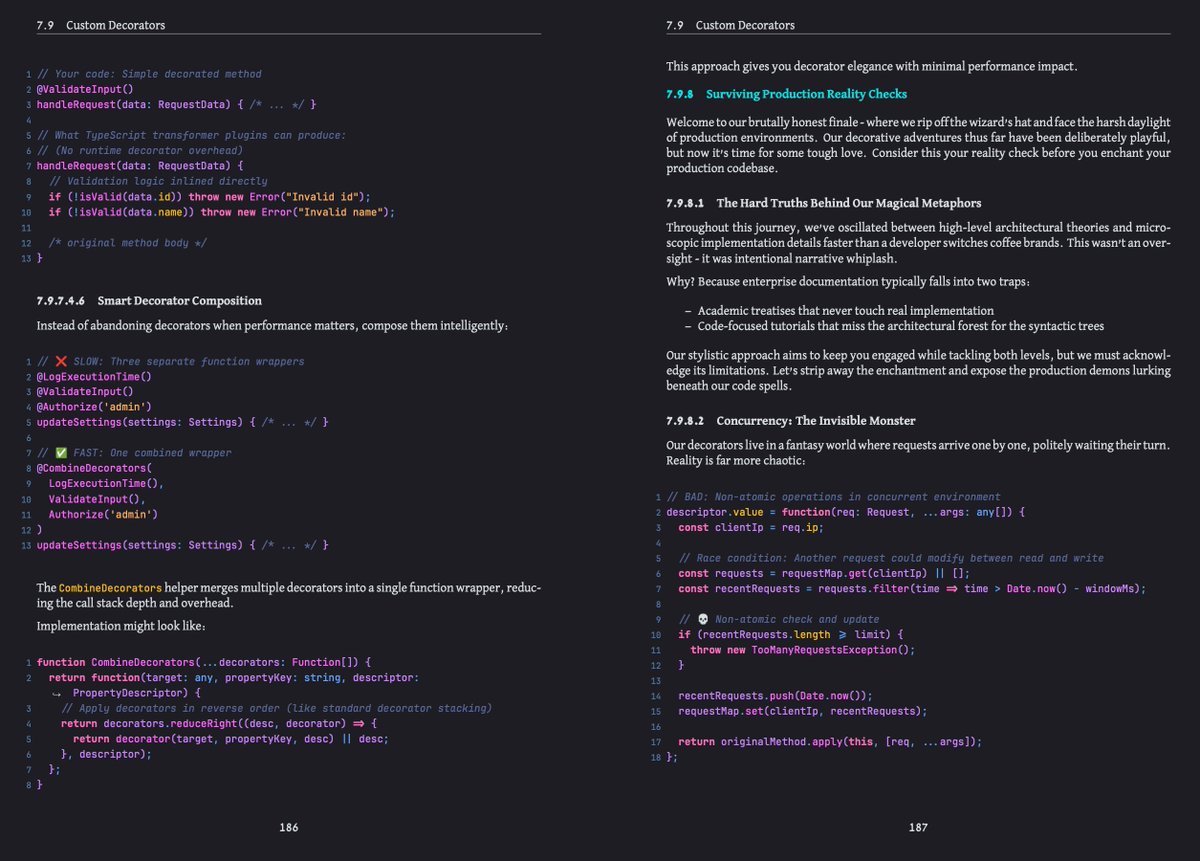
Task: Click the comment "// BAD: Non-atomic operations in concurrent environment"
Action: coord(833,497)
